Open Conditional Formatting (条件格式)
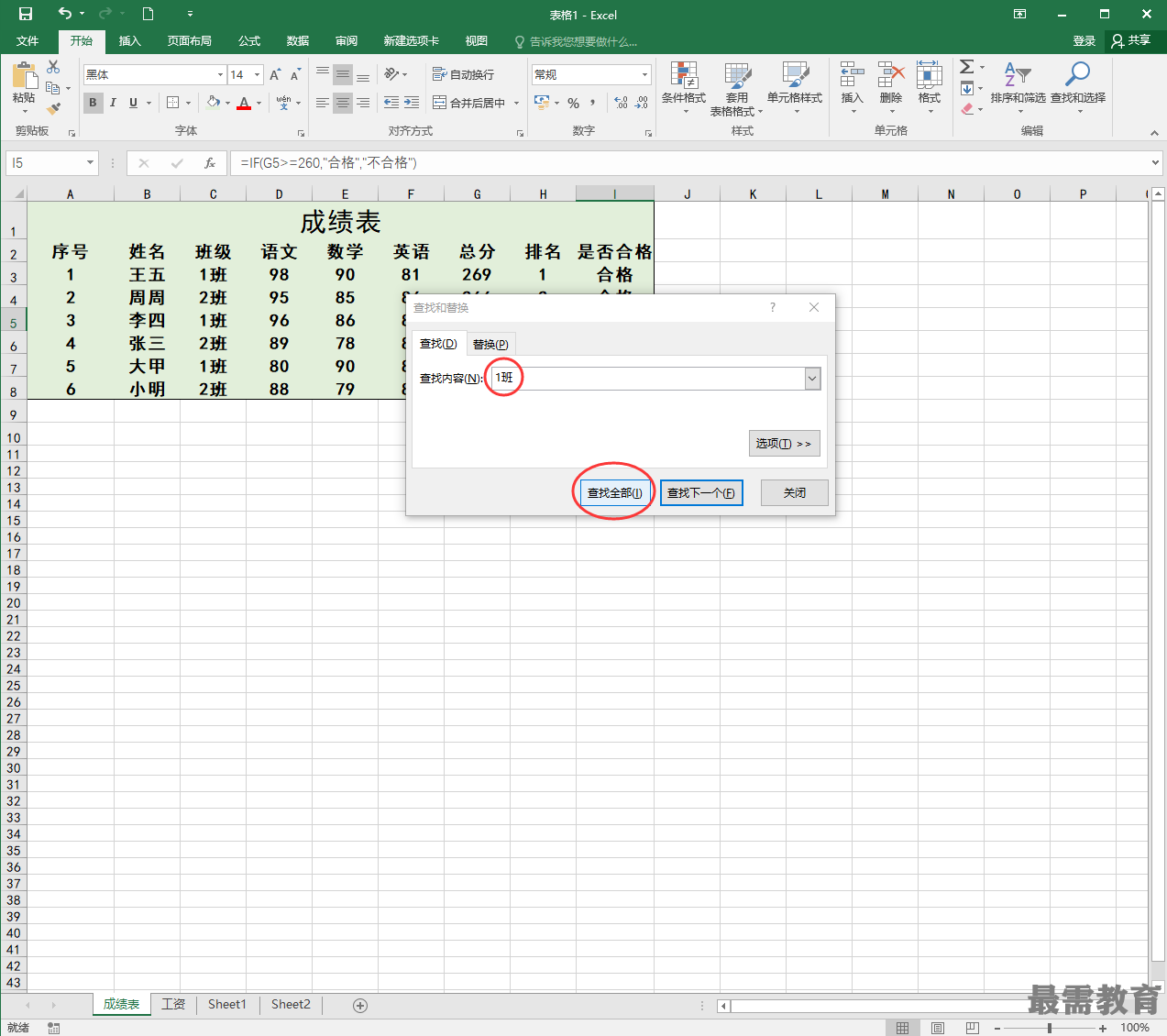 pos(684,87)
